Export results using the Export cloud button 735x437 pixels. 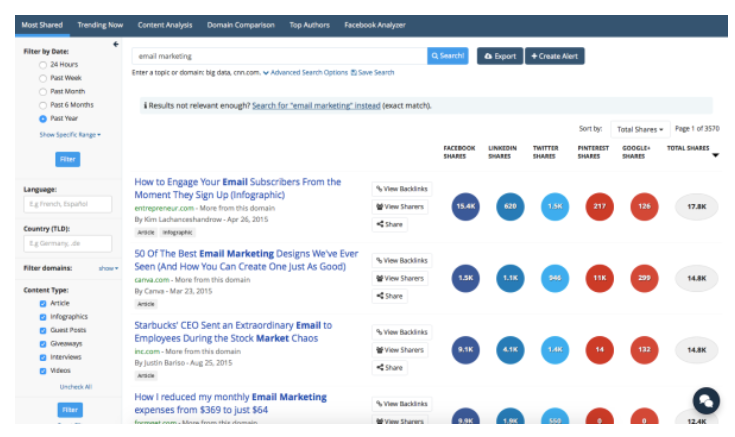499,56
